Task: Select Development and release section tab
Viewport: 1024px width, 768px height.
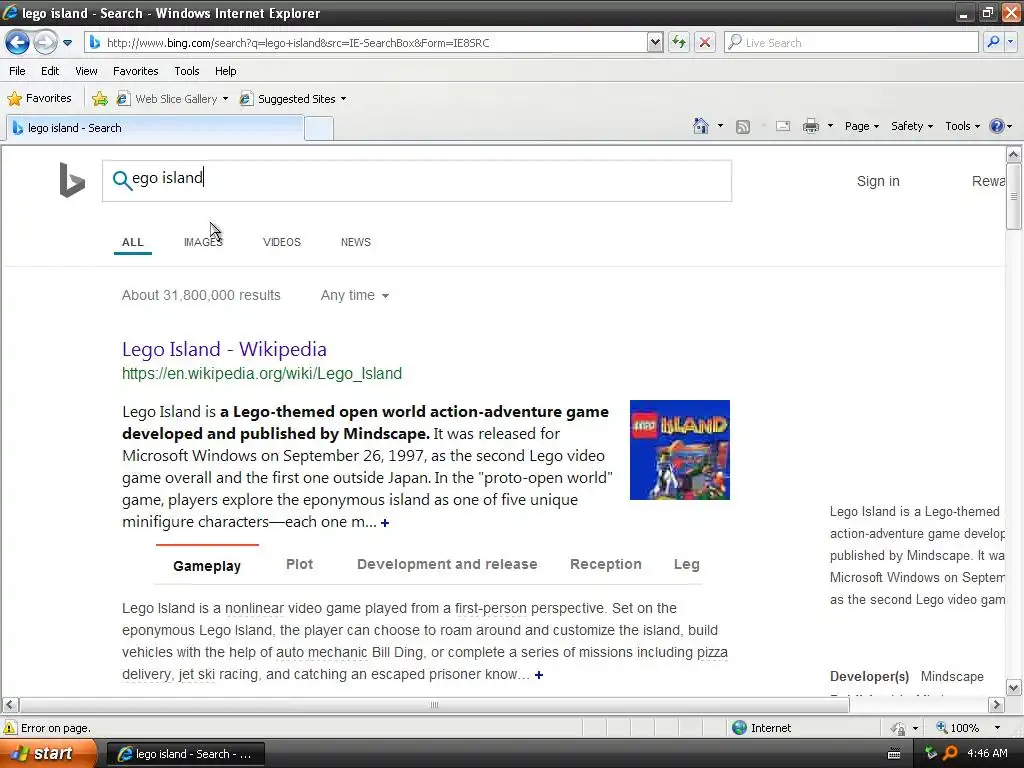Action: 447,564
